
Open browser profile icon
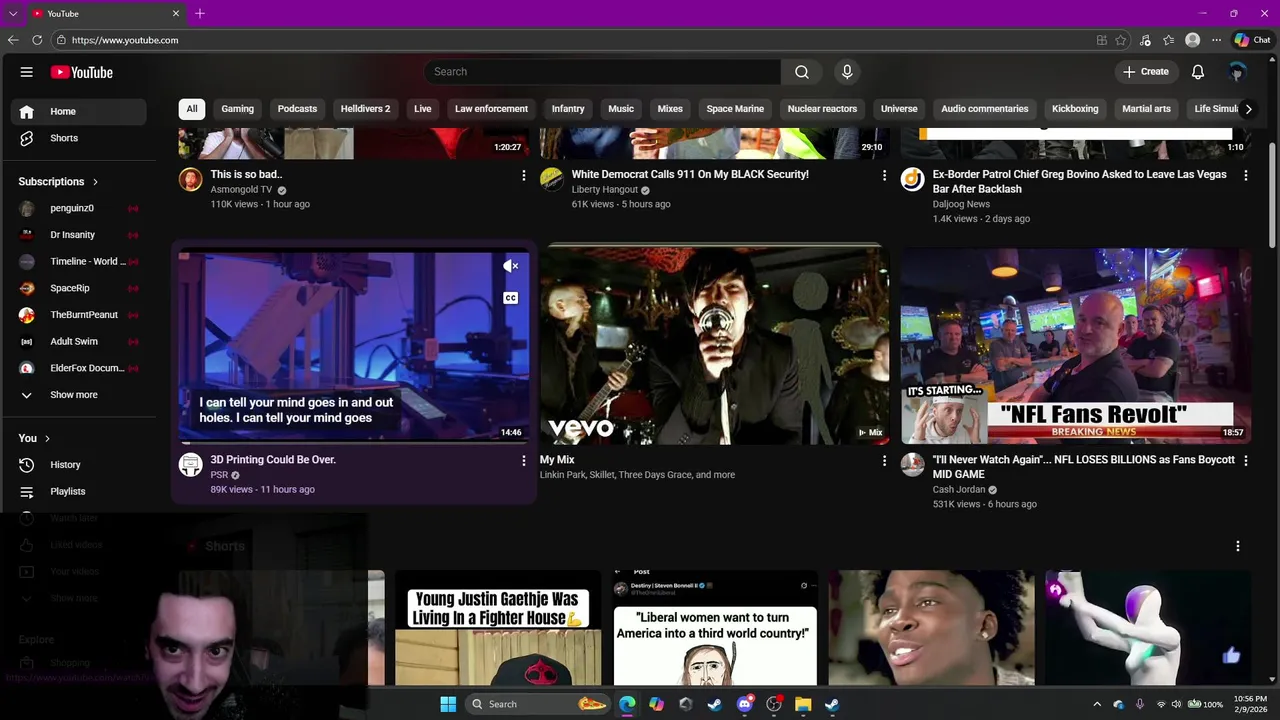click(1192, 40)
